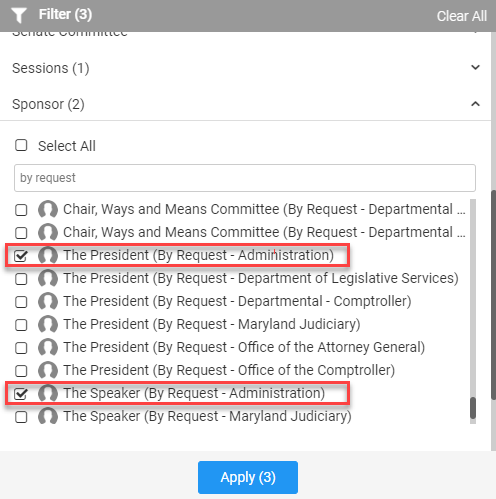
Task: Click avatar icon beside Departmental - Comptroller
Action: click(x=48, y=301)
